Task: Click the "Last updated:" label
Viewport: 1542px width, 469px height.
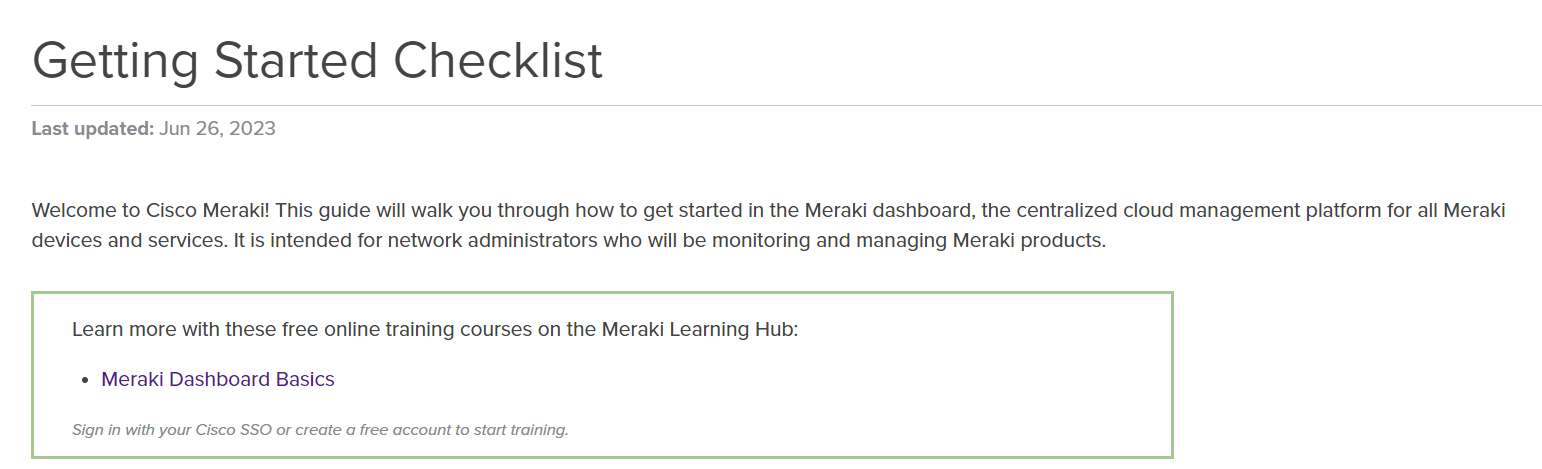Action: tap(92, 129)
